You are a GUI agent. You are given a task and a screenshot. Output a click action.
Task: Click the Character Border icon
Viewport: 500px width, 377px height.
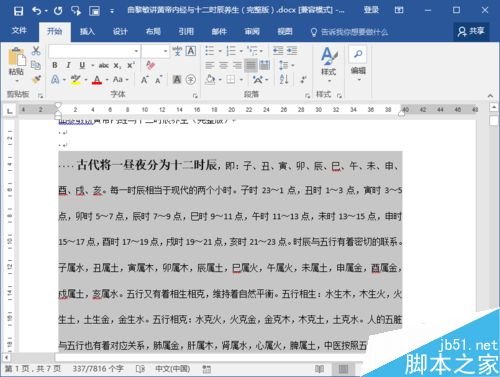coord(190,51)
